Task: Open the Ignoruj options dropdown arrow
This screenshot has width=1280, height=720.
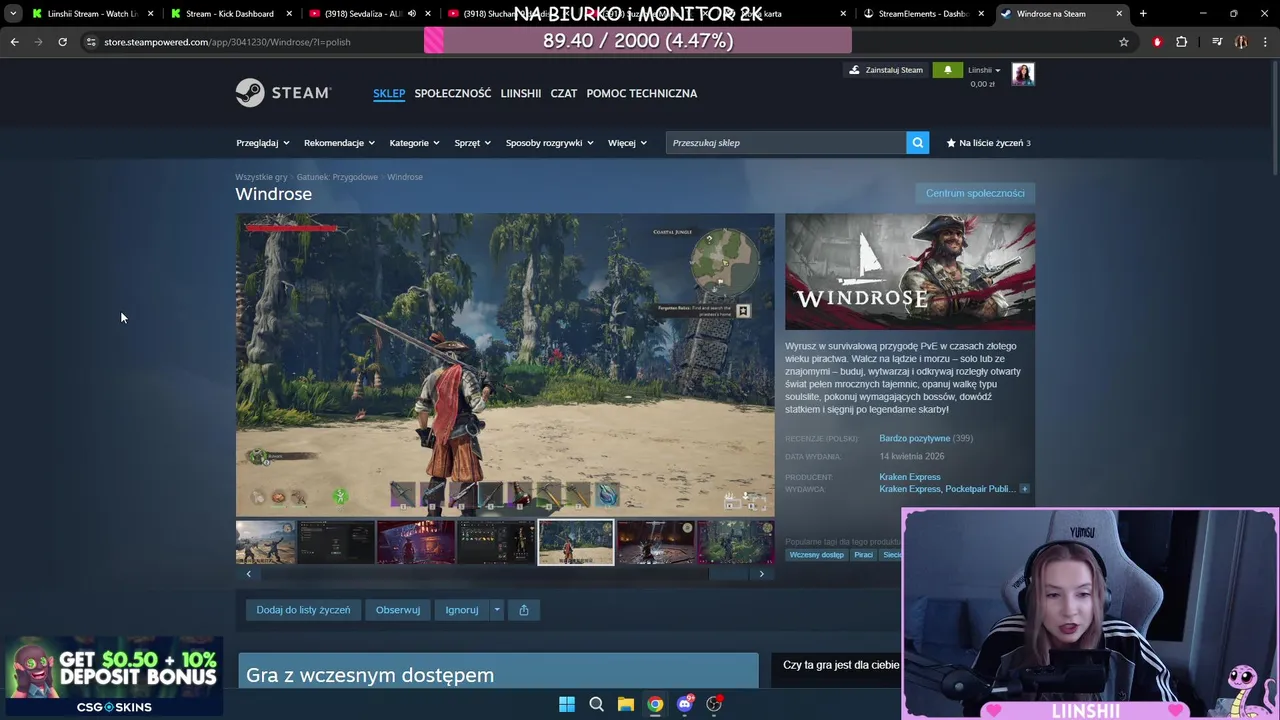Action: pyautogui.click(x=496, y=610)
